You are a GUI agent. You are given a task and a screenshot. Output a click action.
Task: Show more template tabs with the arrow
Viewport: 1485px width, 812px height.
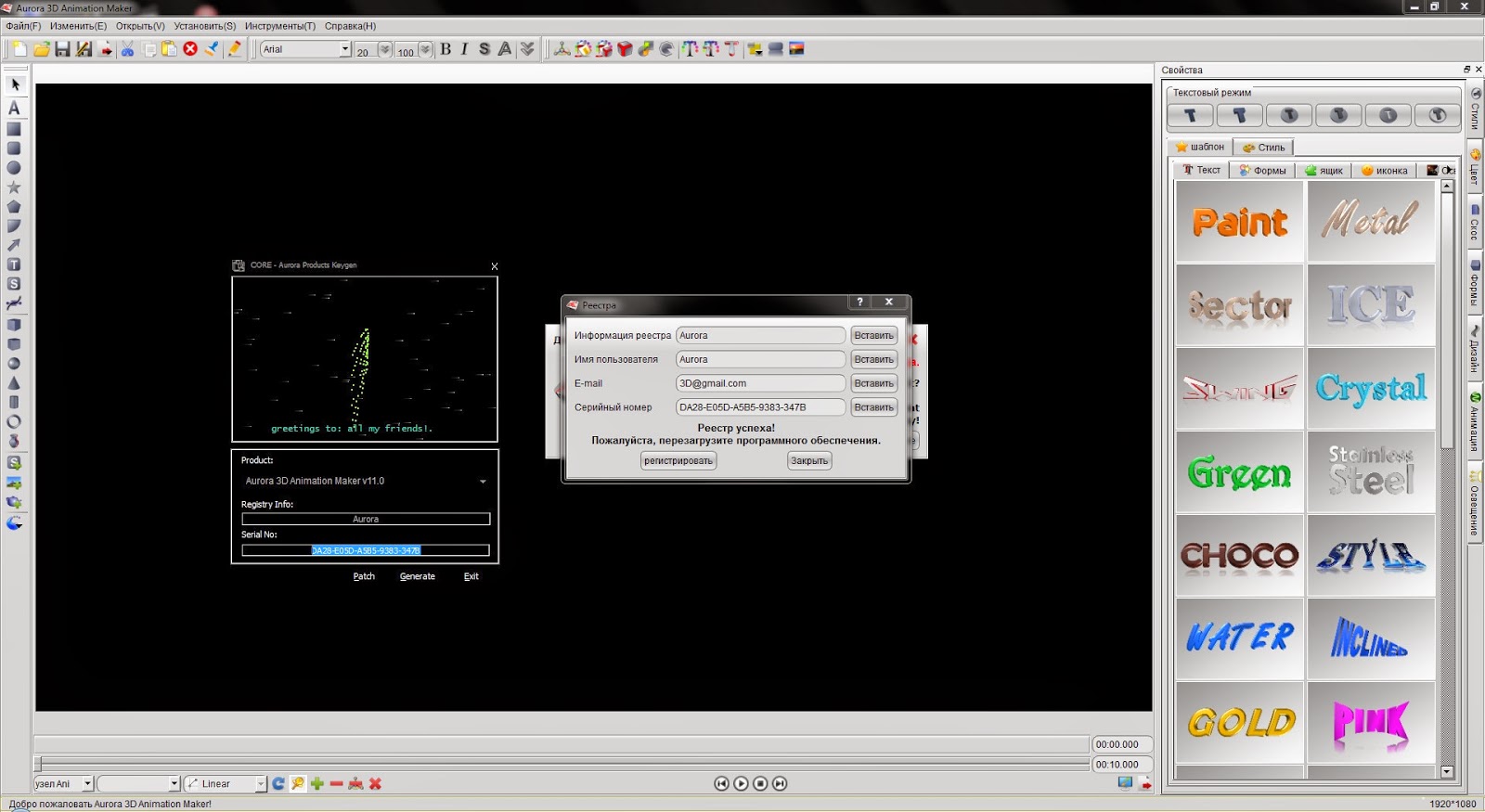[x=1449, y=170]
